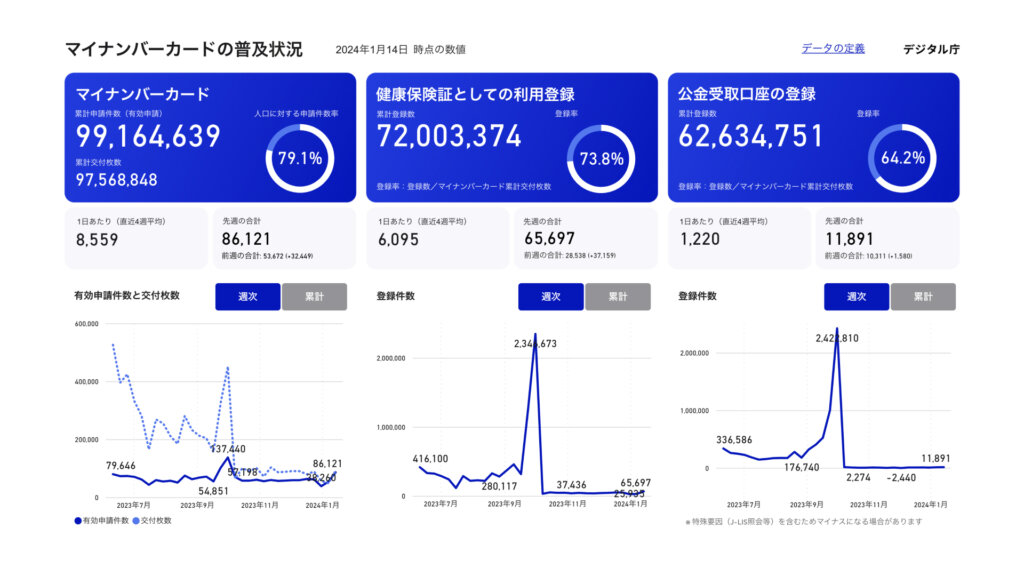The height and width of the screenshot is (576, 1024).
Task: Select 週次 tab under 有効申請件数と交付枚数
Action: 248,296
